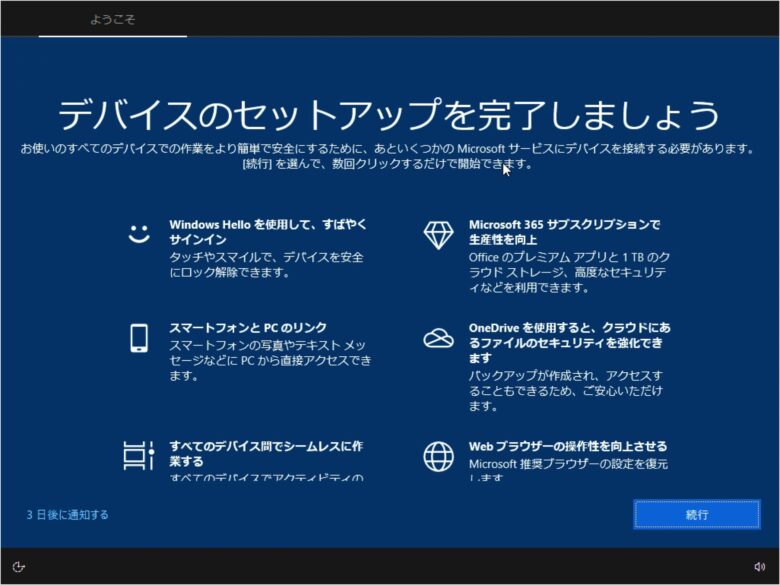This screenshot has width=780, height=585.
Task: Click the OneDrive cloud icon
Action: coord(438,338)
